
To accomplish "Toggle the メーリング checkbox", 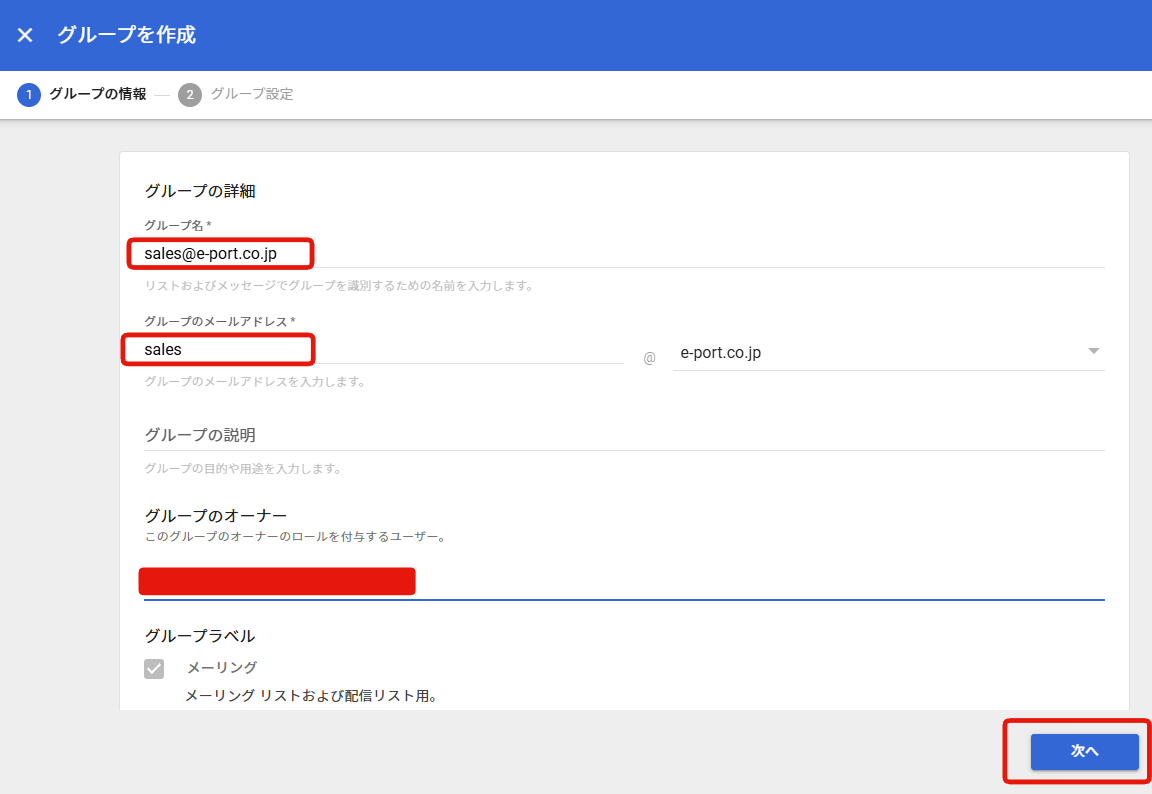I will [x=154, y=669].
